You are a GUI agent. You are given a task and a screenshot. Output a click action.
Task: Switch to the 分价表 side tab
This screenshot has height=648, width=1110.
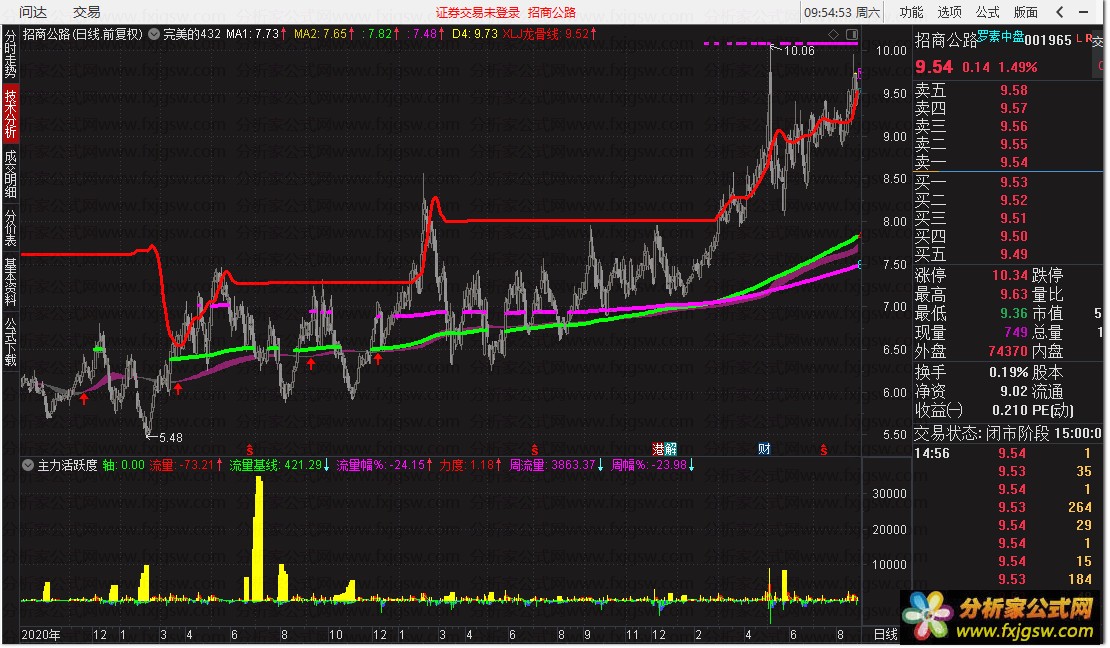point(11,227)
